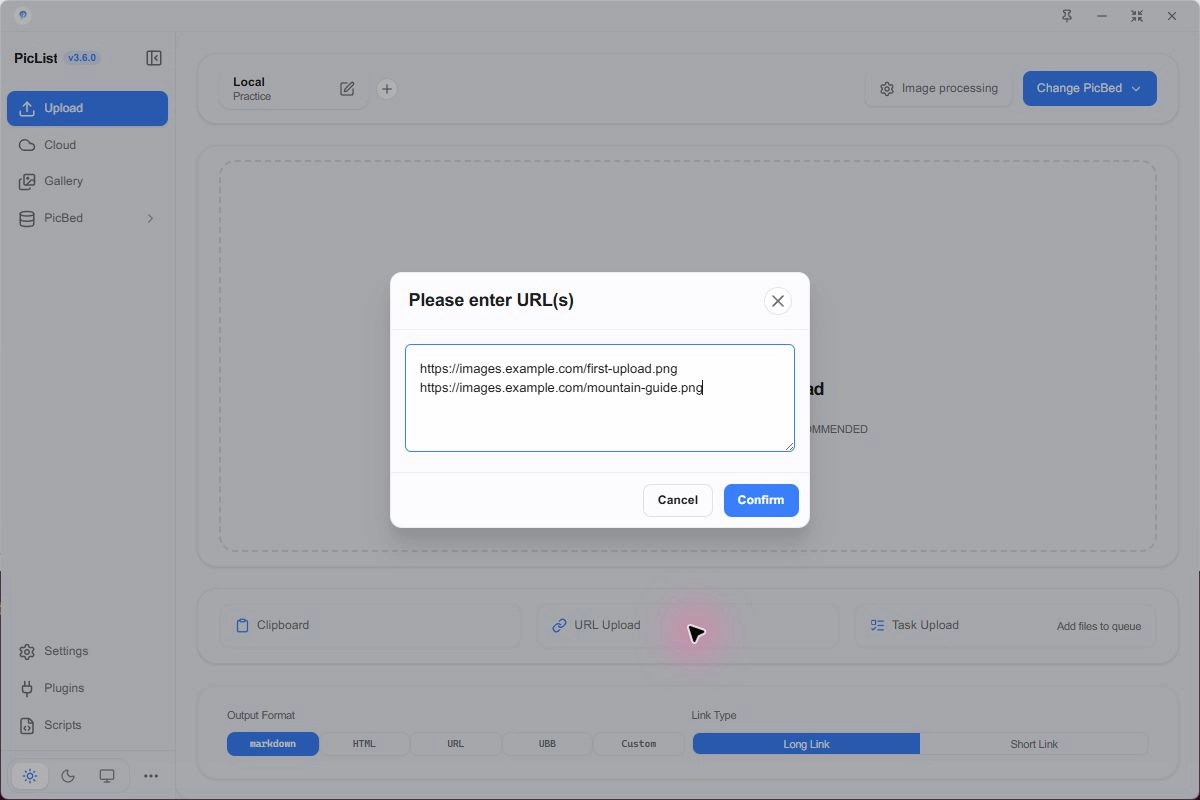1200x800 pixels.
Task: Open the Cloud page
Action: 87,145
